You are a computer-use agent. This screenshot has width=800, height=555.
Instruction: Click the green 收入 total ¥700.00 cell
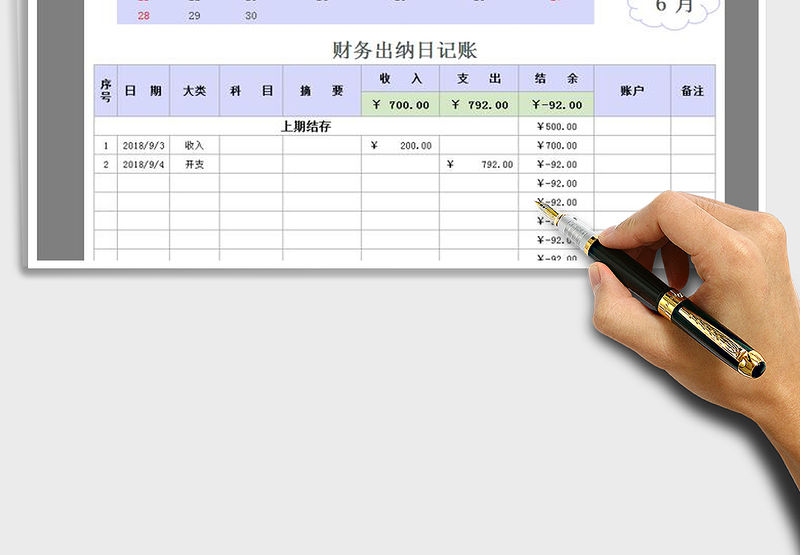(400, 105)
